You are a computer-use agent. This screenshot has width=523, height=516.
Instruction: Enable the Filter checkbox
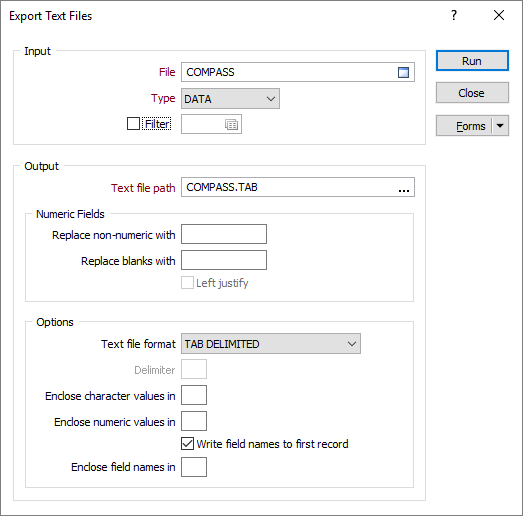point(133,124)
